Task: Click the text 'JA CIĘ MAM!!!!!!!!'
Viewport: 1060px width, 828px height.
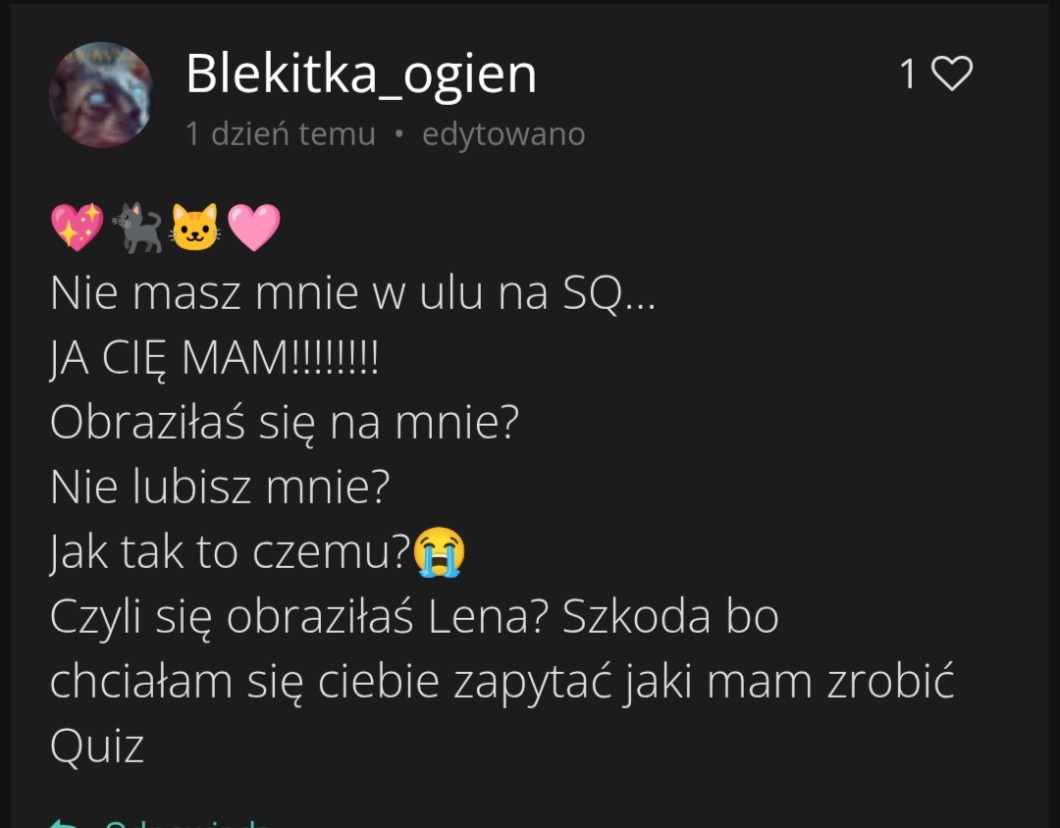Action: (x=214, y=358)
